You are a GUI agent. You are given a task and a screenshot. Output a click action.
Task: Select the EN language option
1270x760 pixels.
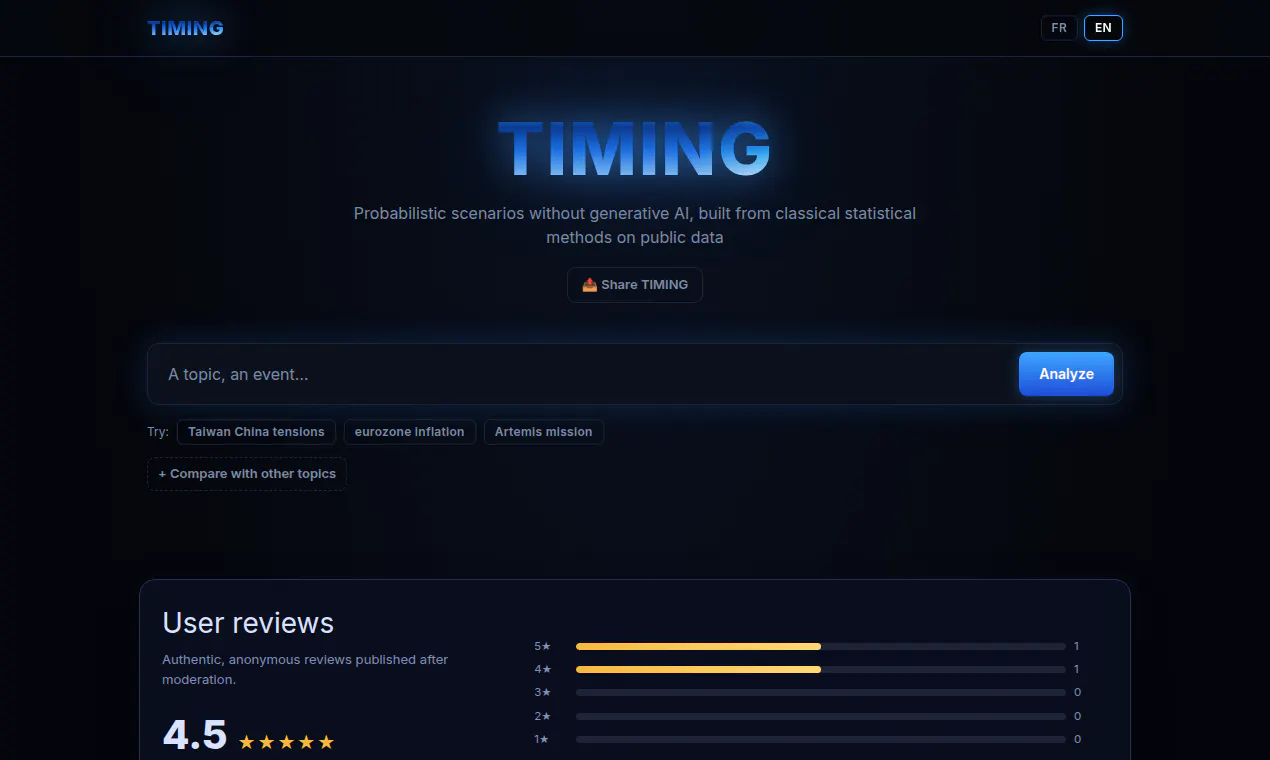click(1103, 28)
